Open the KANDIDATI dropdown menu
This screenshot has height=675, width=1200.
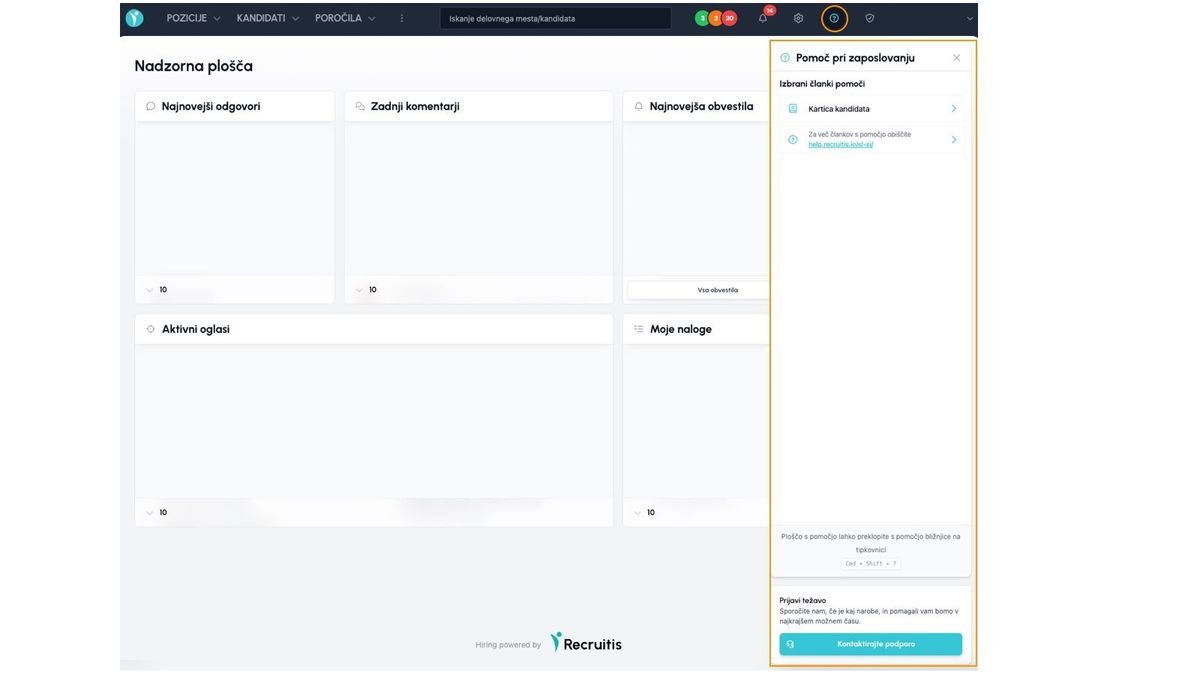click(x=267, y=18)
